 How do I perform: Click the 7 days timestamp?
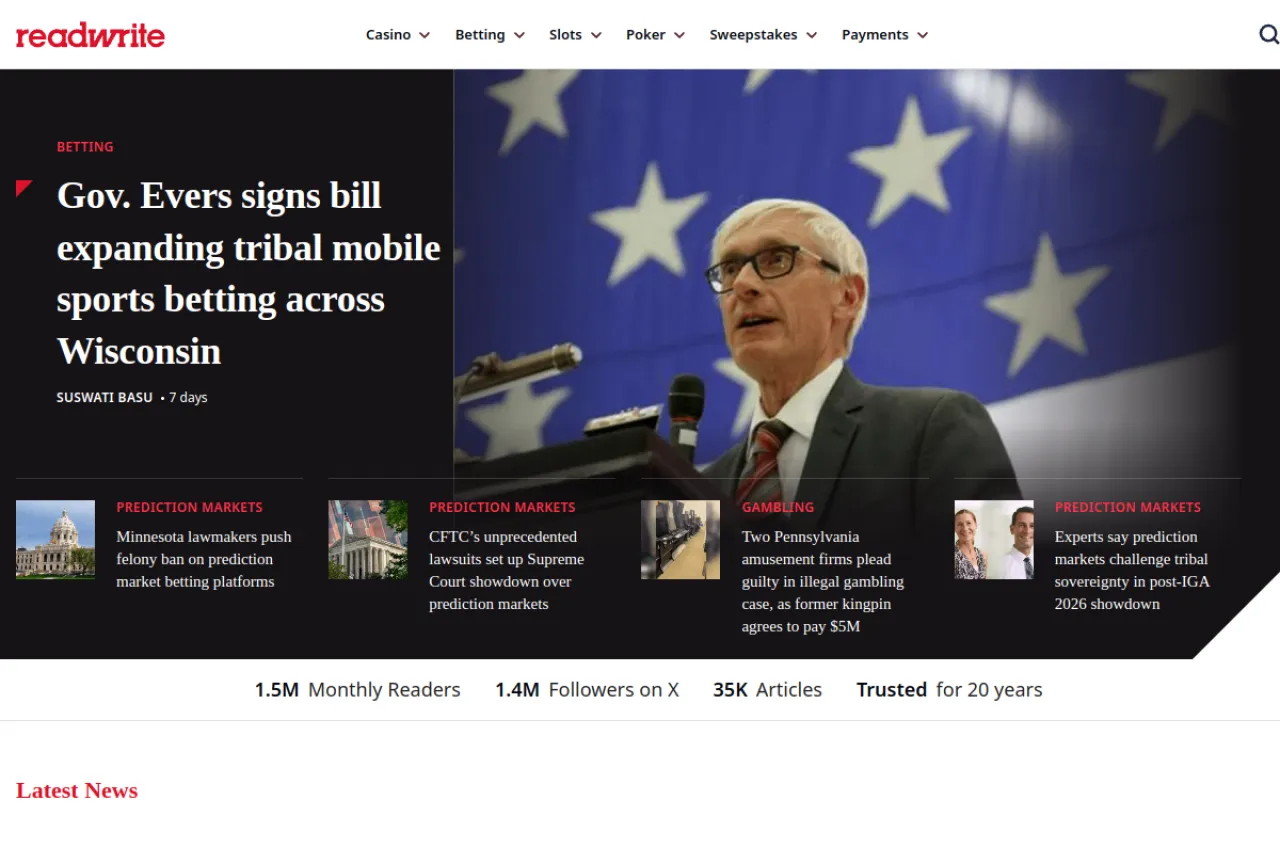coord(188,398)
